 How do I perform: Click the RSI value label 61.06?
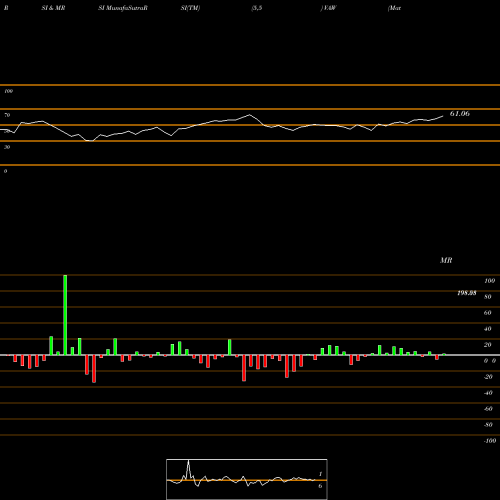point(460,114)
